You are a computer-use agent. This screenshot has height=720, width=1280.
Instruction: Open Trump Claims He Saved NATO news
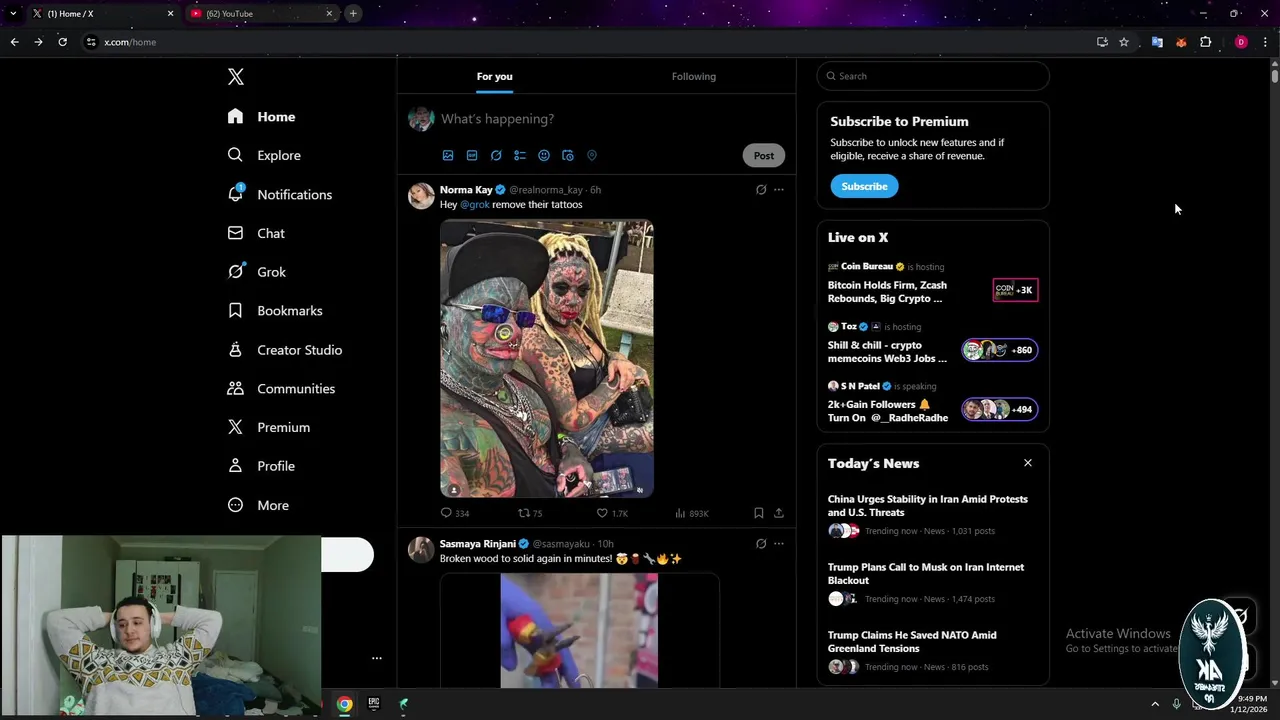pyautogui.click(x=933, y=651)
